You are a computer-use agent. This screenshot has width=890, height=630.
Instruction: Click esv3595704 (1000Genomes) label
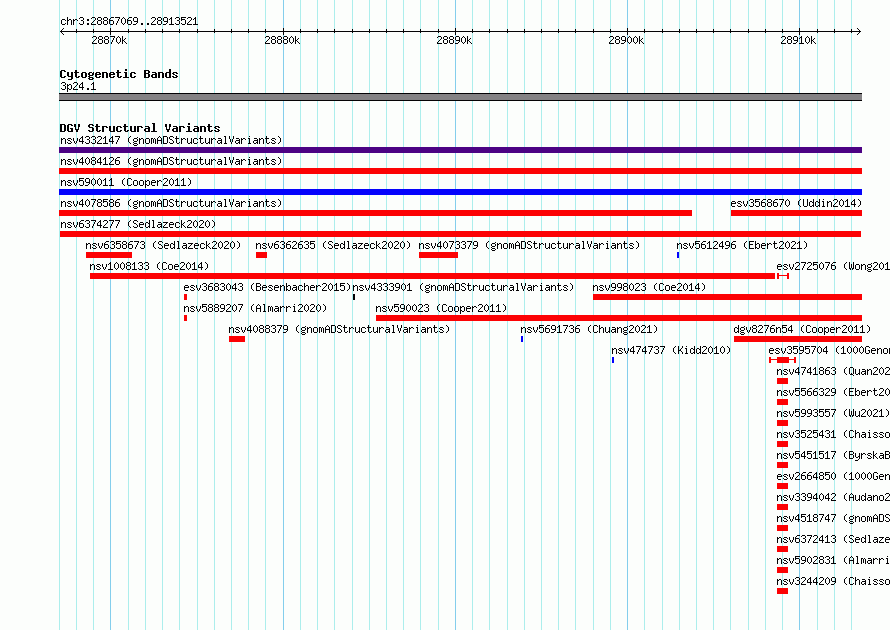829,350
